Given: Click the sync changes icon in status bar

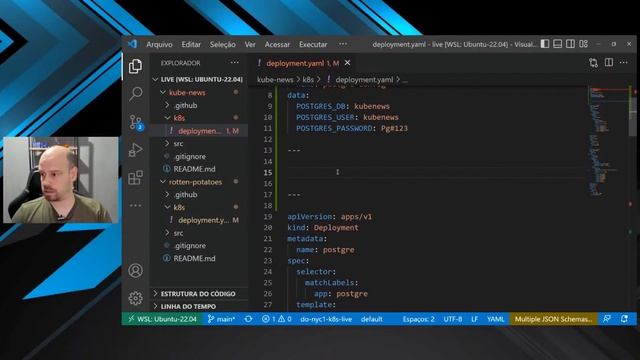Looking at the screenshot, I should (x=248, y=319).
